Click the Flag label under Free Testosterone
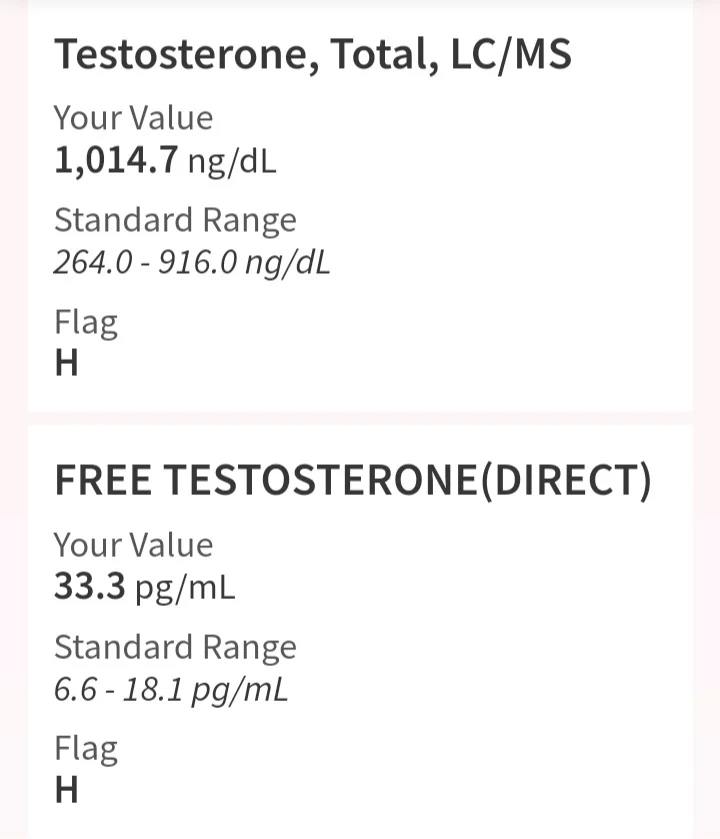Image resolution: width=720 pixels, height=839 pixels. (86, 749)
